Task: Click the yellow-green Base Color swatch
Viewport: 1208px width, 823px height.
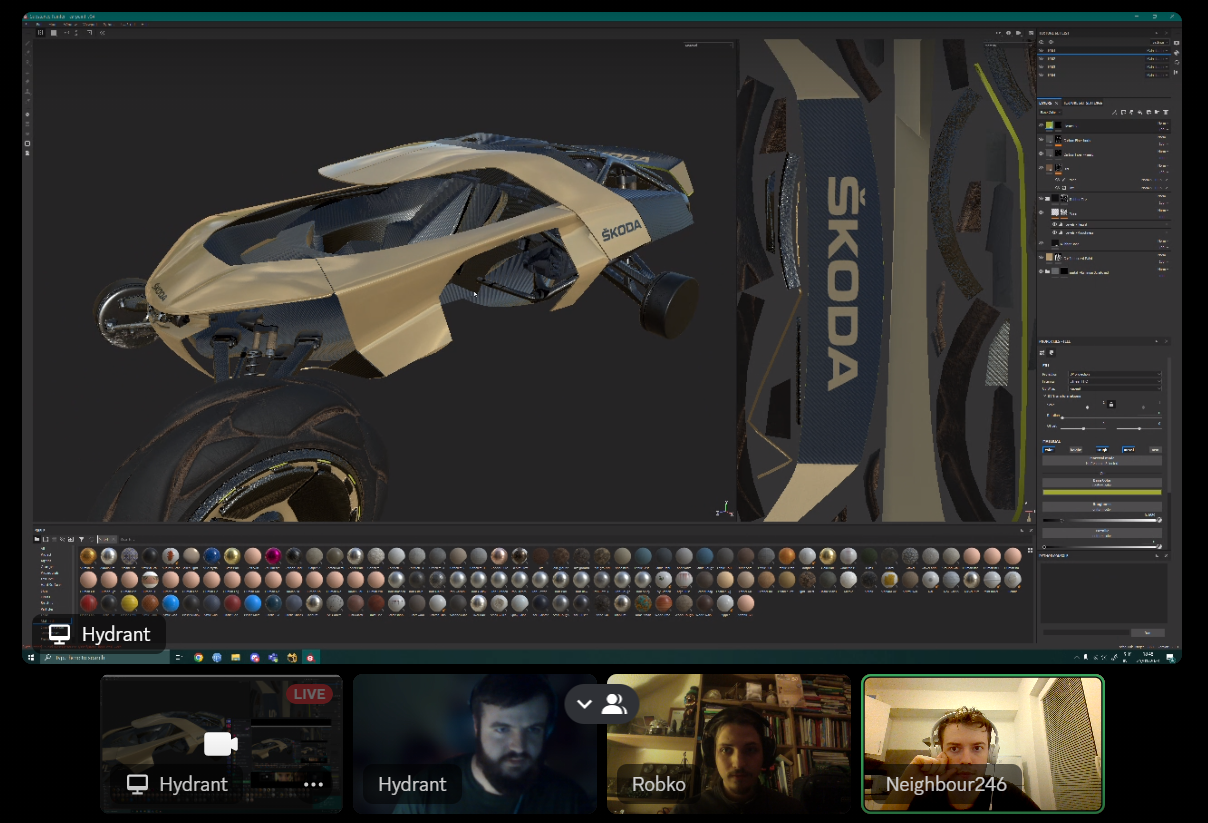Action: pyautogui.click(x=1102, y=492)
